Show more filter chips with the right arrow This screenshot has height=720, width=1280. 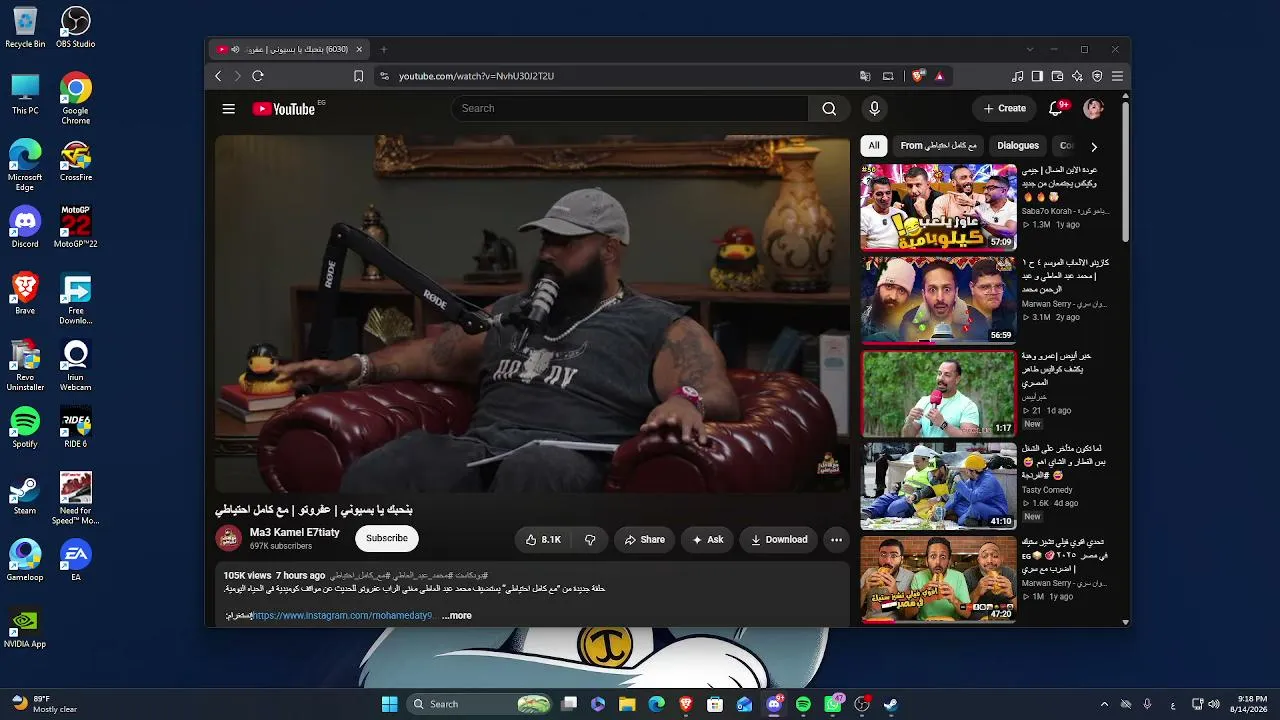coord(1093,146)
